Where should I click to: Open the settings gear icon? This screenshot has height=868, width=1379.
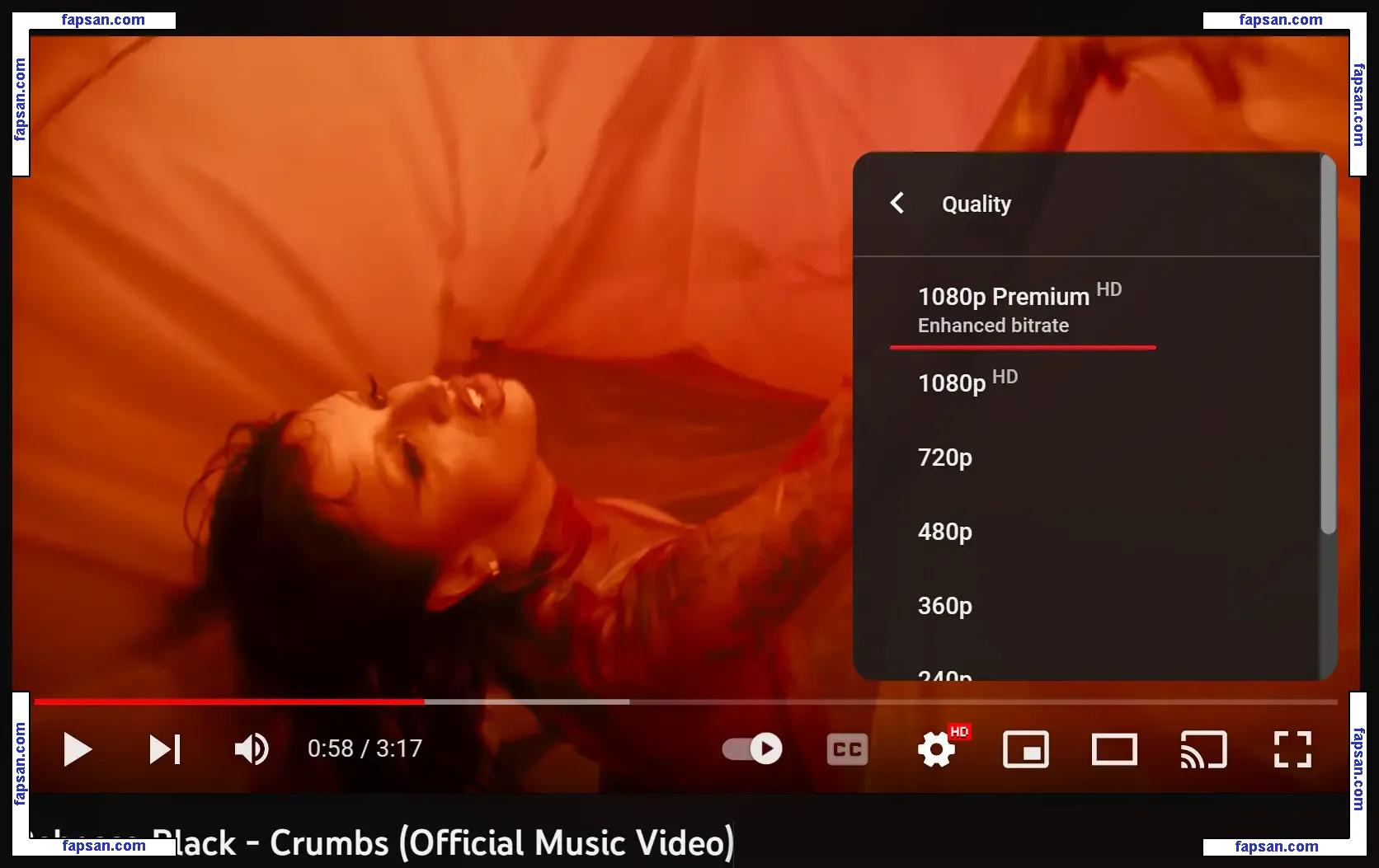coord(937,749)
